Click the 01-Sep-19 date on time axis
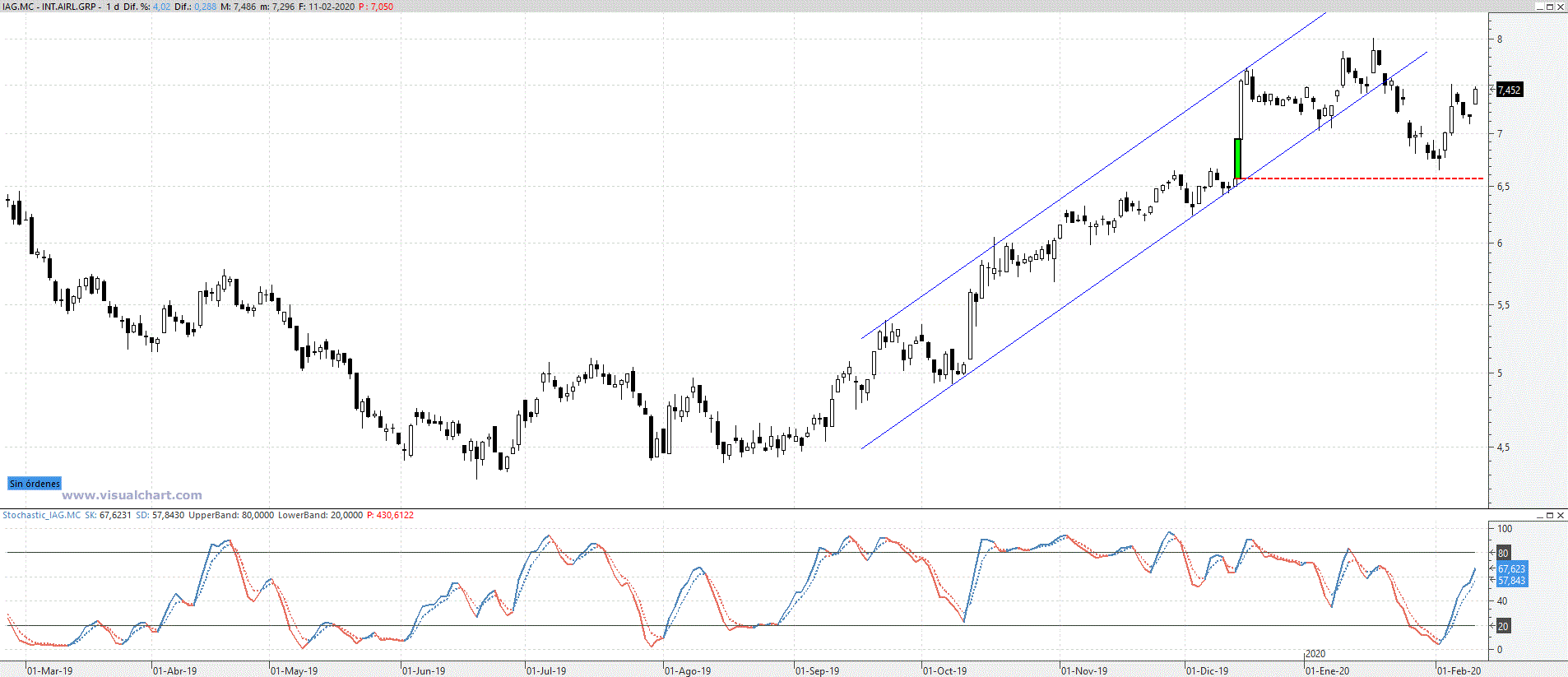 point(817,671)
